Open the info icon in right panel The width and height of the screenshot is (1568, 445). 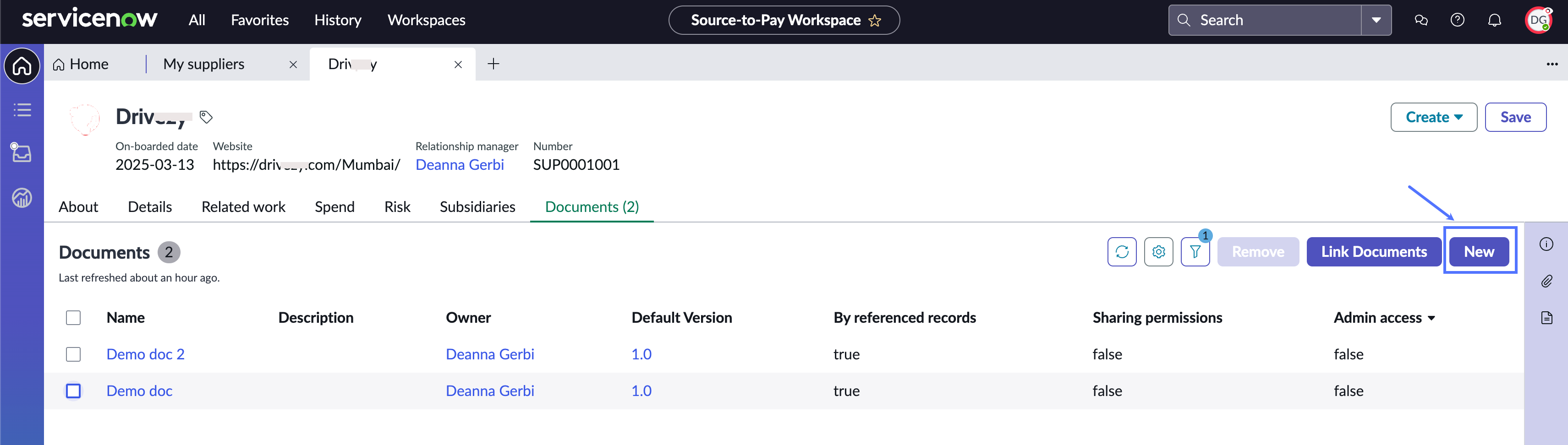click(x=1546, y=244)
